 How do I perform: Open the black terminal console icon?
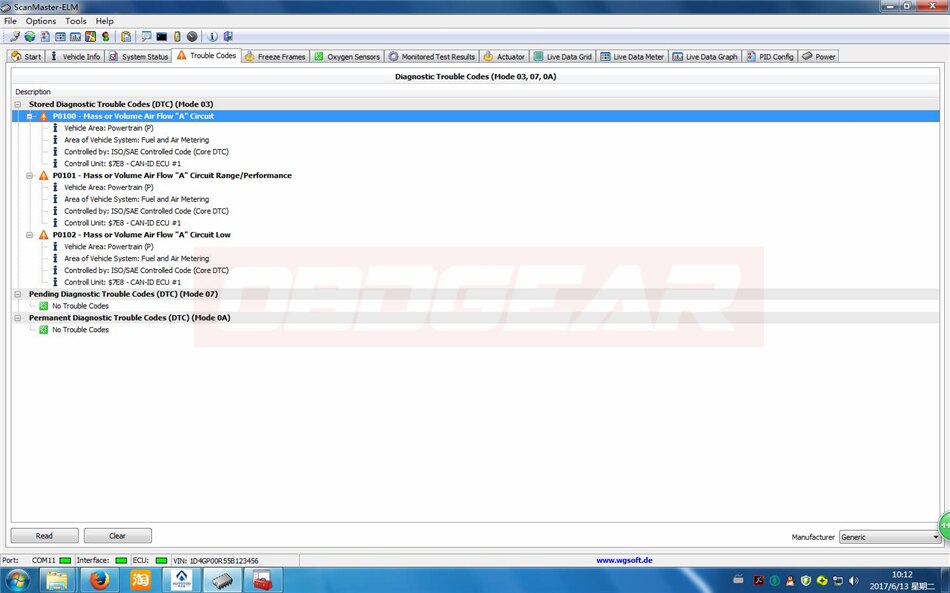click(162, 36)
